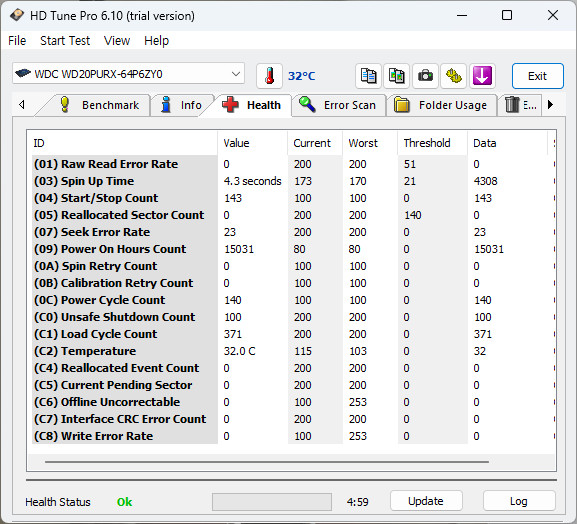Click the 4308 data cell
Image resolution: width=577 pixels, height=524 pixels.
[485, 181]
